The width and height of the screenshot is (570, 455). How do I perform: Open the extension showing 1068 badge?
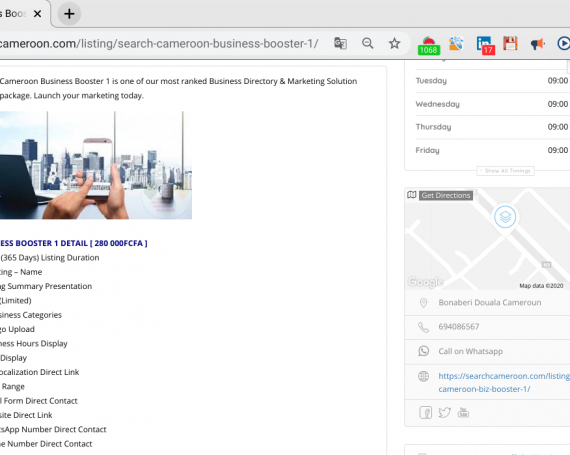(429, 45)
